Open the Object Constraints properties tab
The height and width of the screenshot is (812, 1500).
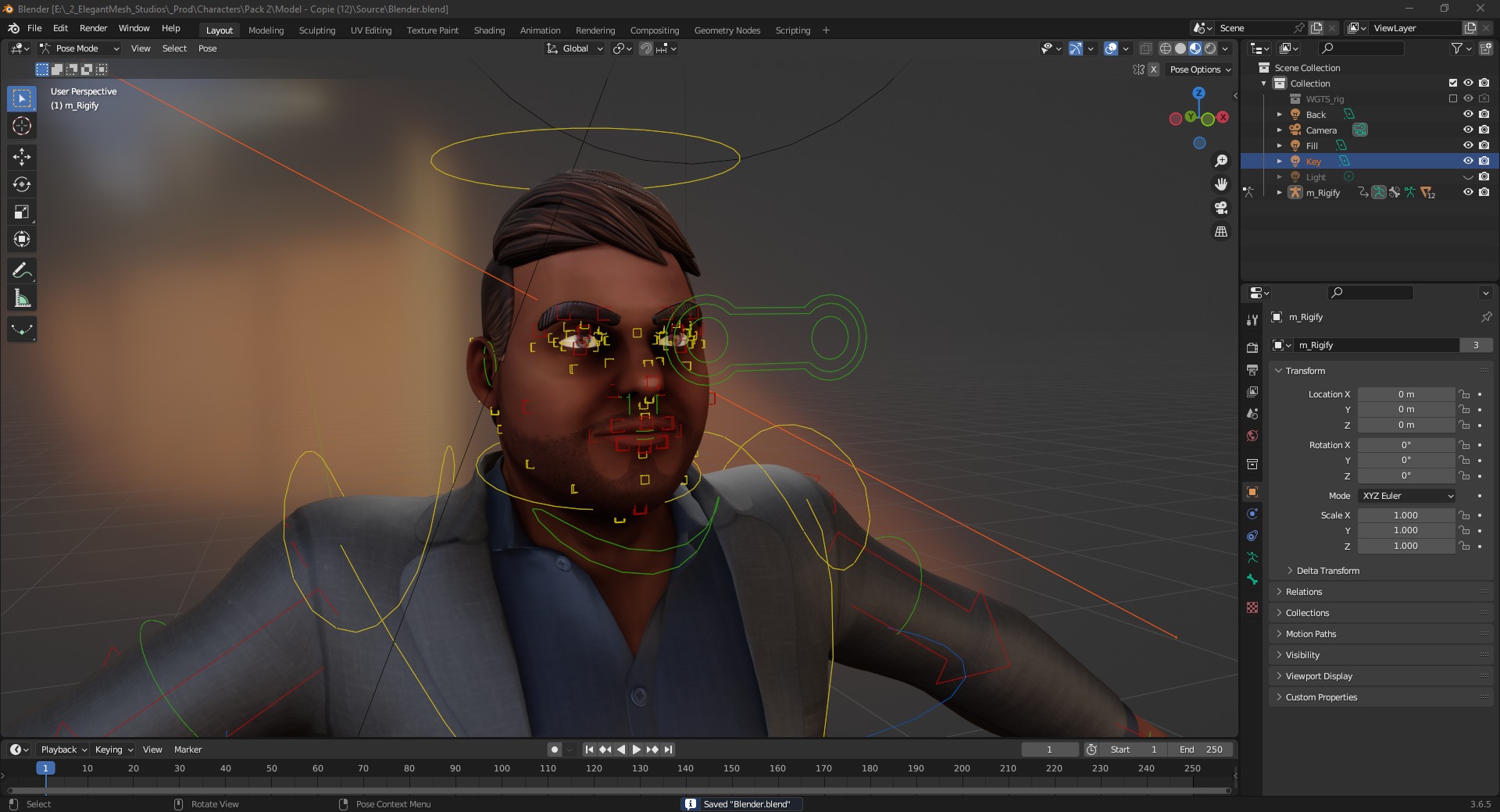(x=1252, y=536)
